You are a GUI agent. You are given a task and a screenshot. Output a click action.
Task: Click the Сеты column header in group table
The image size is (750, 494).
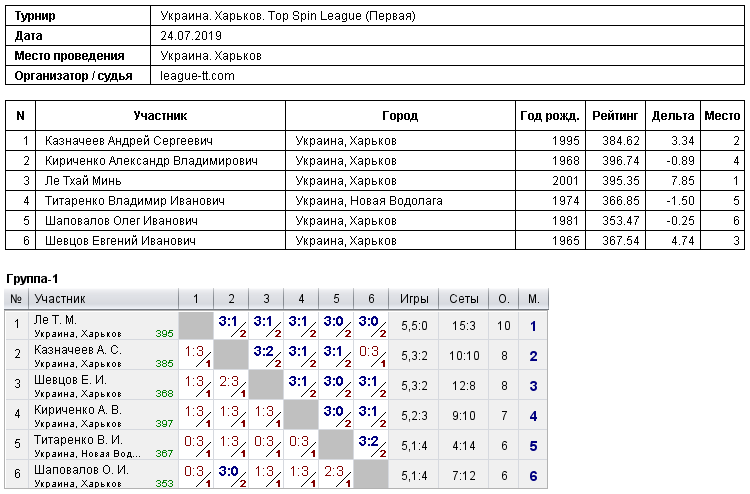[x=463, y=299]
